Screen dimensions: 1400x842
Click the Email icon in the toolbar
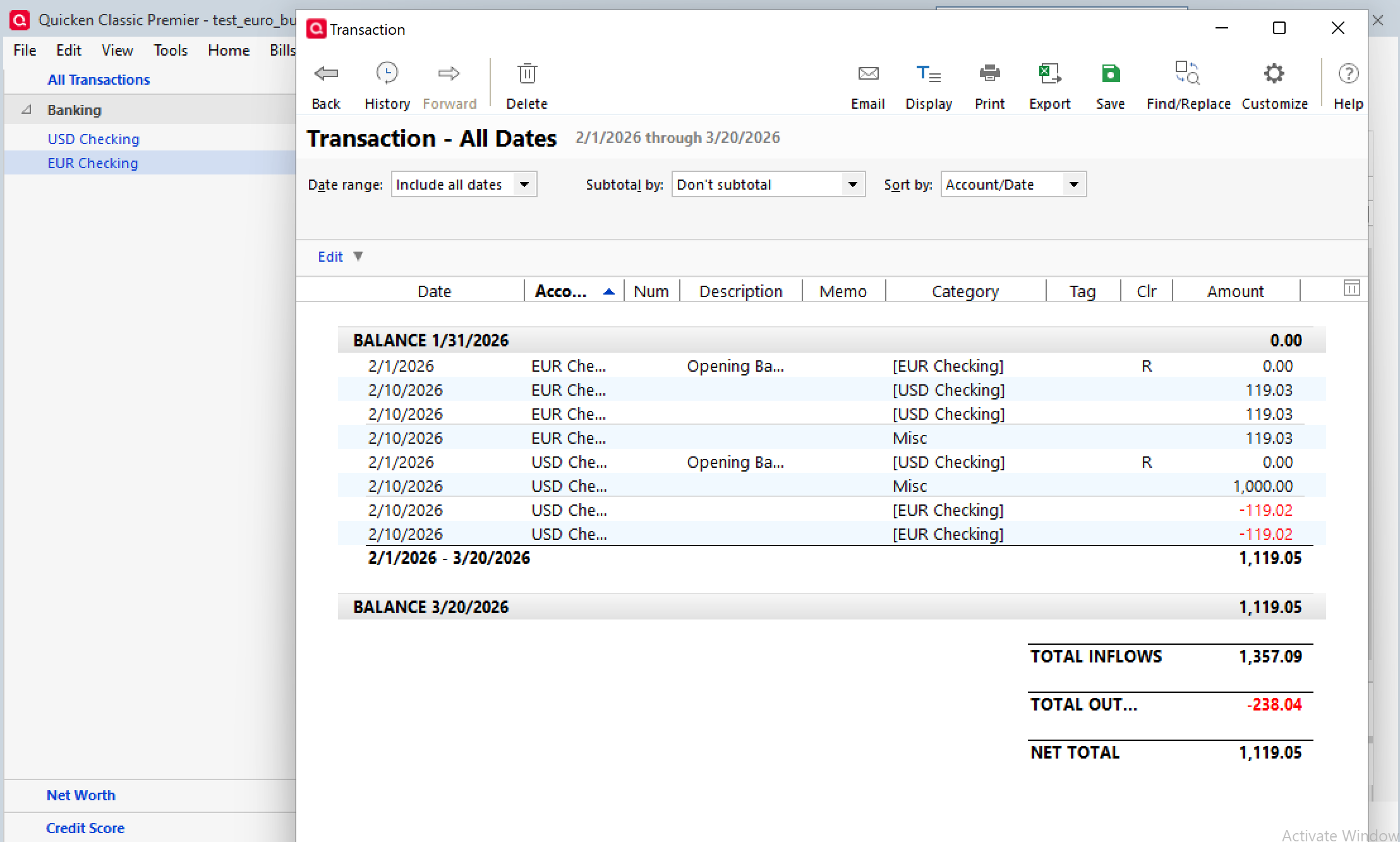point(868,73)
